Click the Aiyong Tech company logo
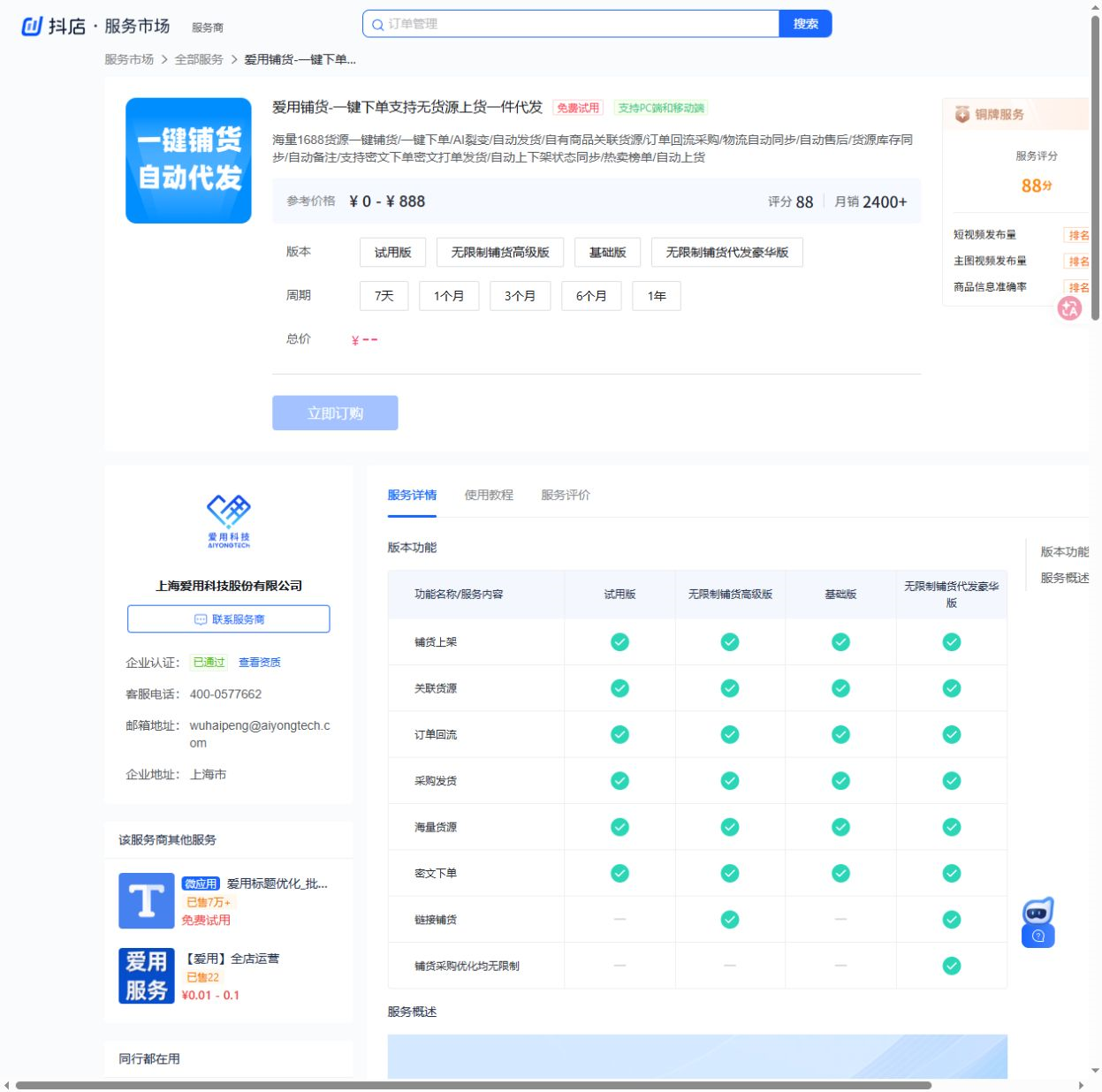The width and height of the screenshot is (1102, 1092). point(229,522)
